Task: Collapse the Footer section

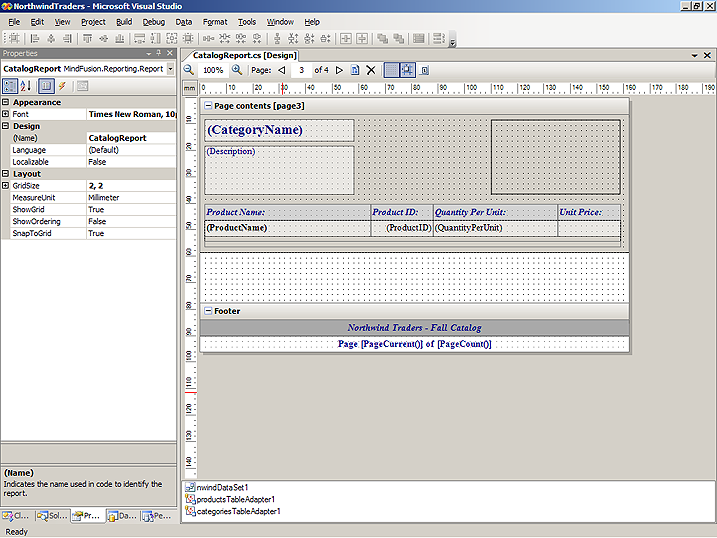Action: (208, 311)
